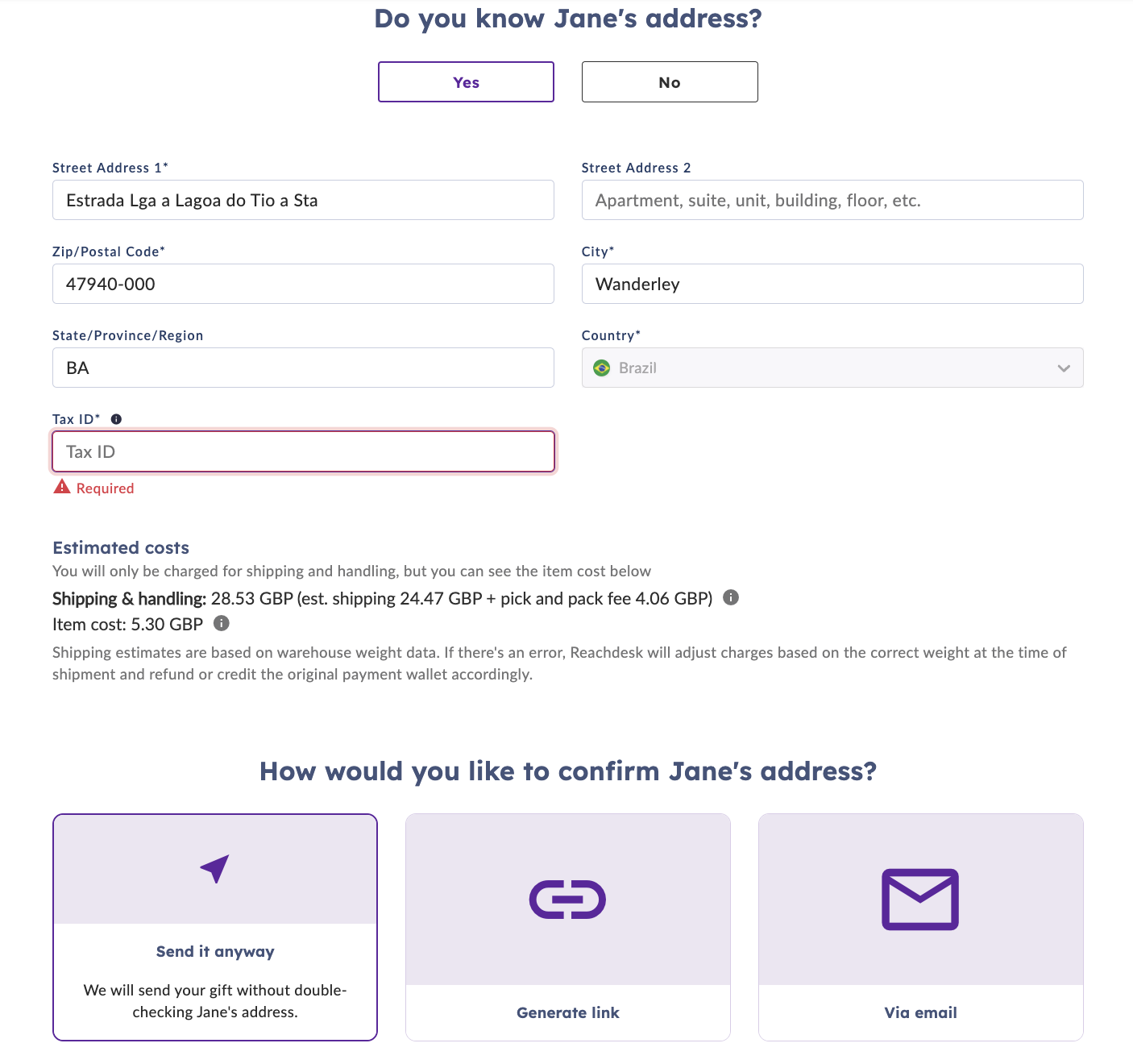The image size is (1133, 1064).
Task: Click the Zip/Postal Code* label
Action: [109, 251]
